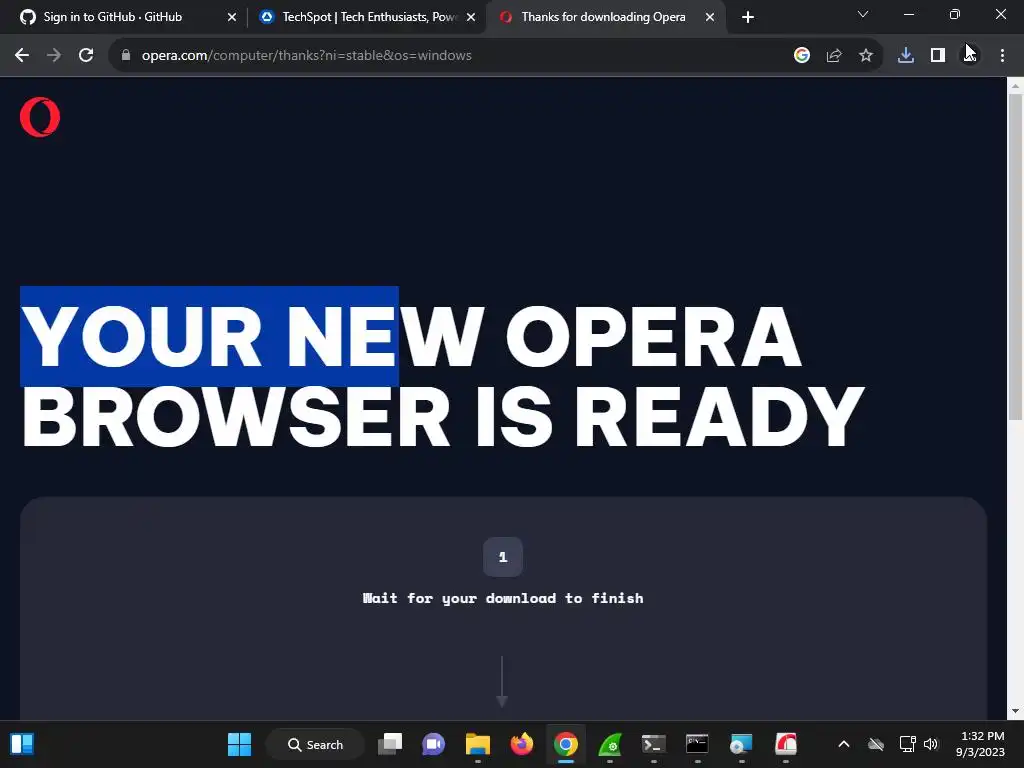Open the terminal app on taskbar

click(x=654, y=744)
